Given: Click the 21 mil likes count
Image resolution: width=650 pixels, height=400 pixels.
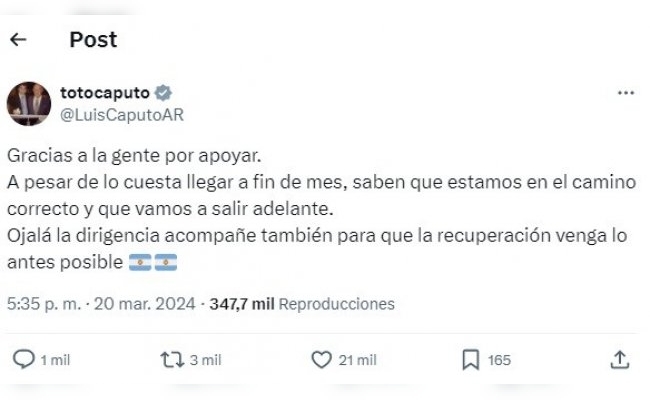Looking at the screenshot, I should pyautogui.click(x=357, y=360).
